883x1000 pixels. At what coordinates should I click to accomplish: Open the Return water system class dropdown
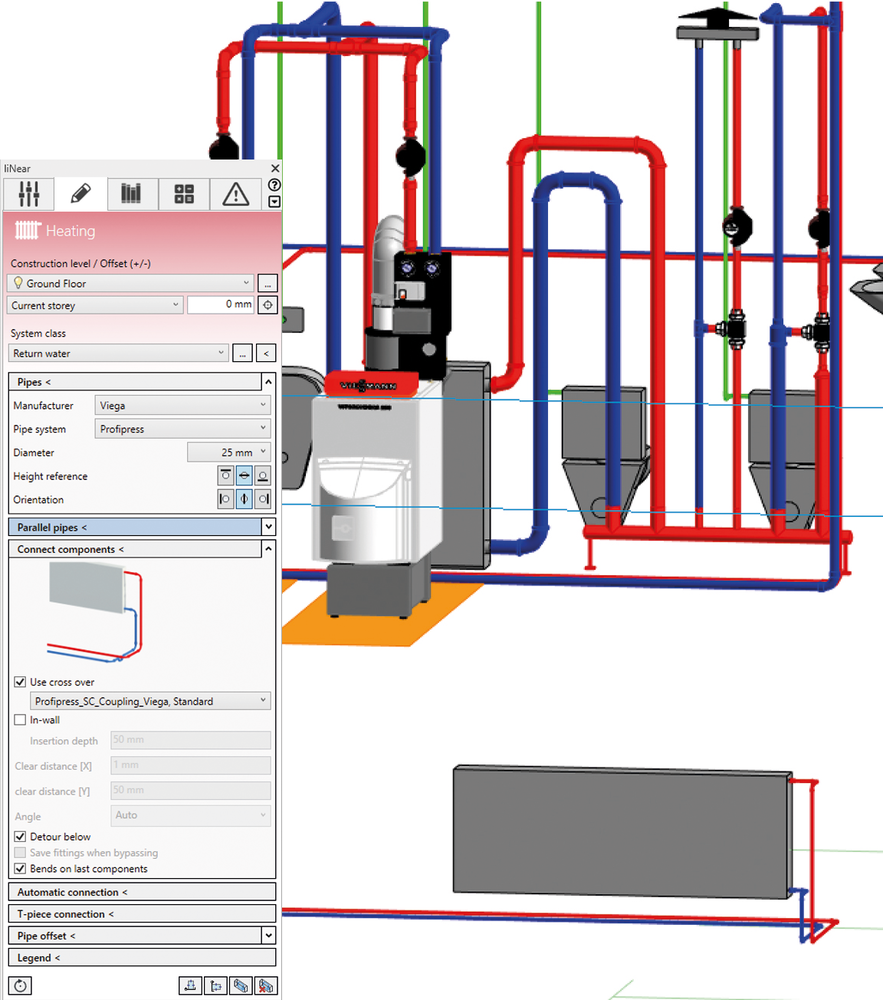click(119, 353)
